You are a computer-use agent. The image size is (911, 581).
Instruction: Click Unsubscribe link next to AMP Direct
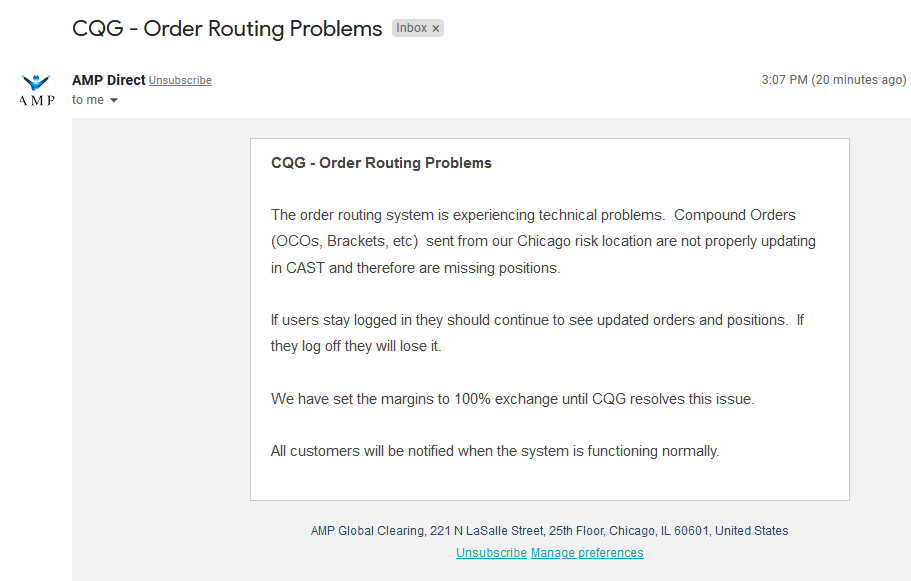[180, 81]
